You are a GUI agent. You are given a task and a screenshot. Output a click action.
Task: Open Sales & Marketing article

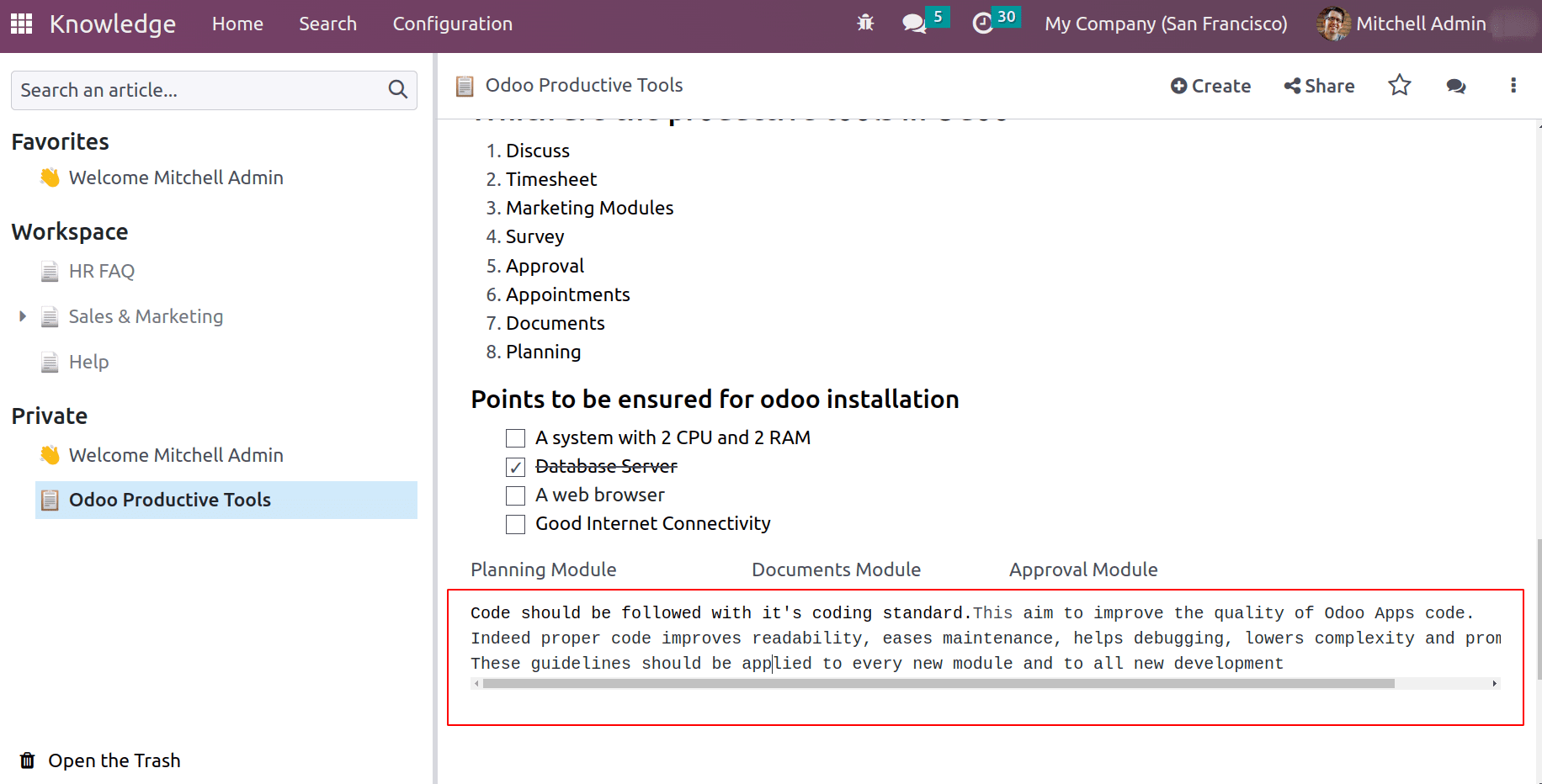point(146,316)
